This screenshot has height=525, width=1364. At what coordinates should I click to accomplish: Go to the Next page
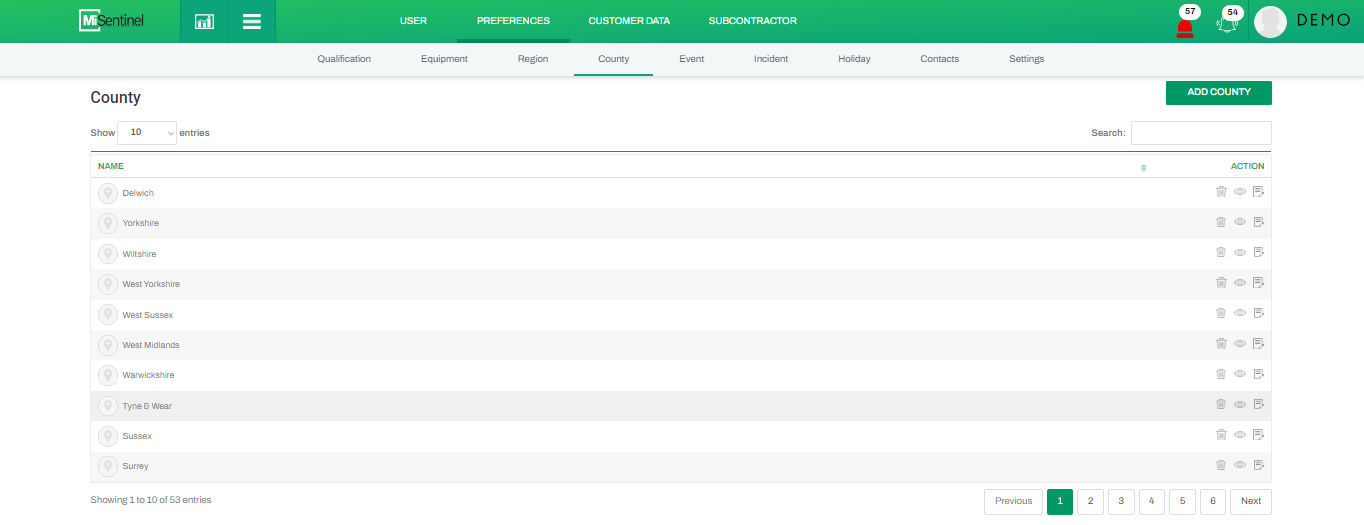[1250, 501]
